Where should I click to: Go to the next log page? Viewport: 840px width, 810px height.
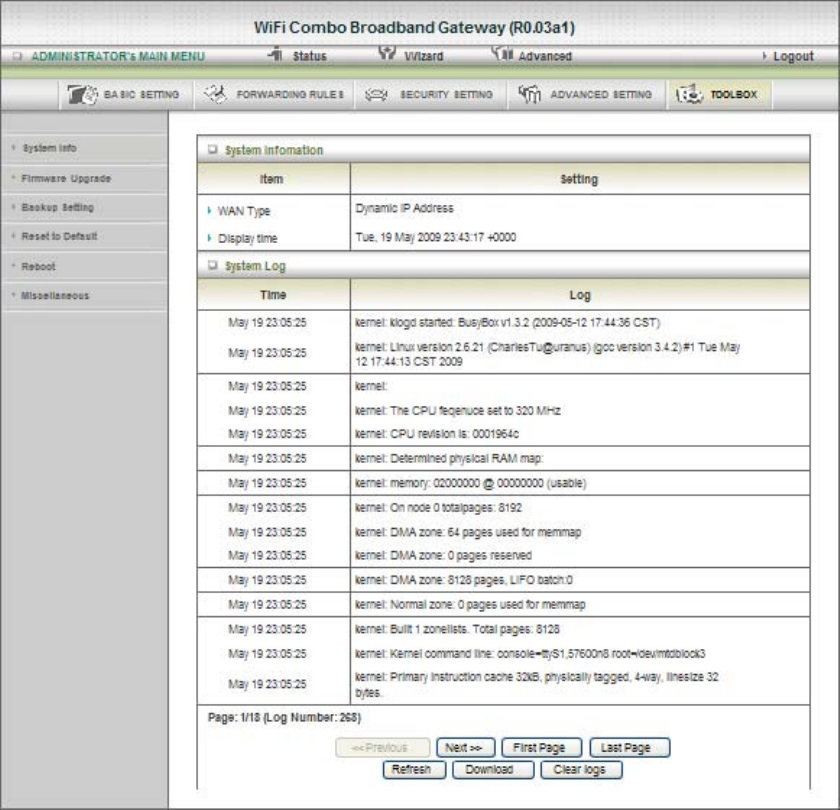465,747
